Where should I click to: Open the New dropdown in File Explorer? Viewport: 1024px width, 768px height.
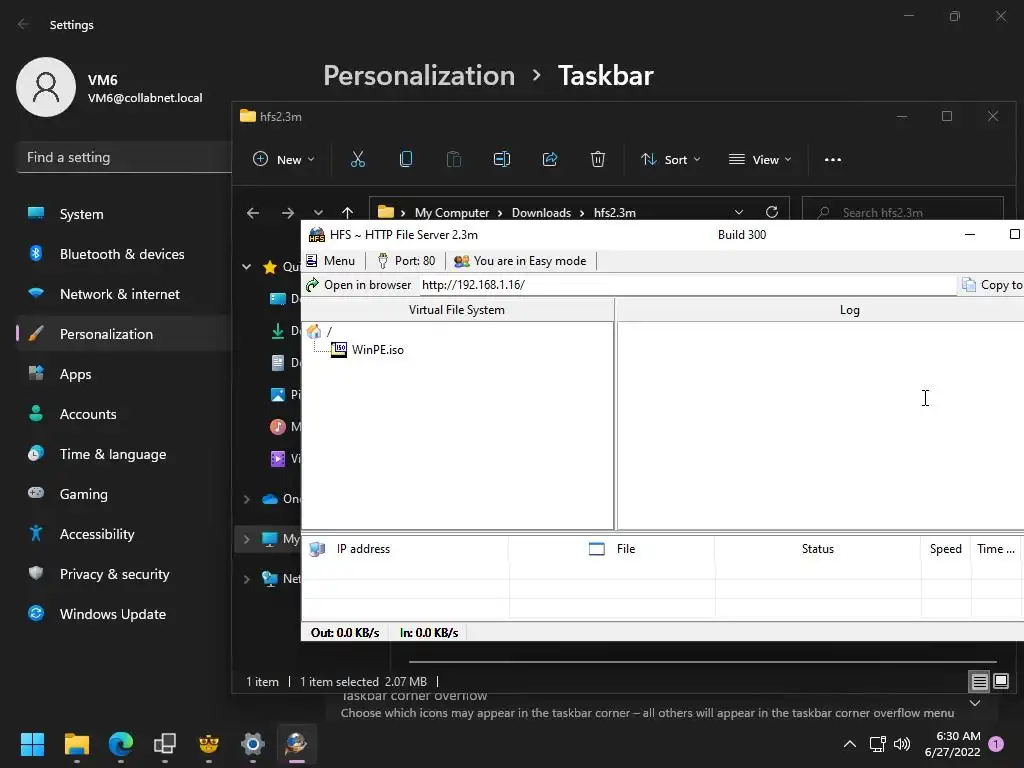pyautogui.click(x=284, y=159)
